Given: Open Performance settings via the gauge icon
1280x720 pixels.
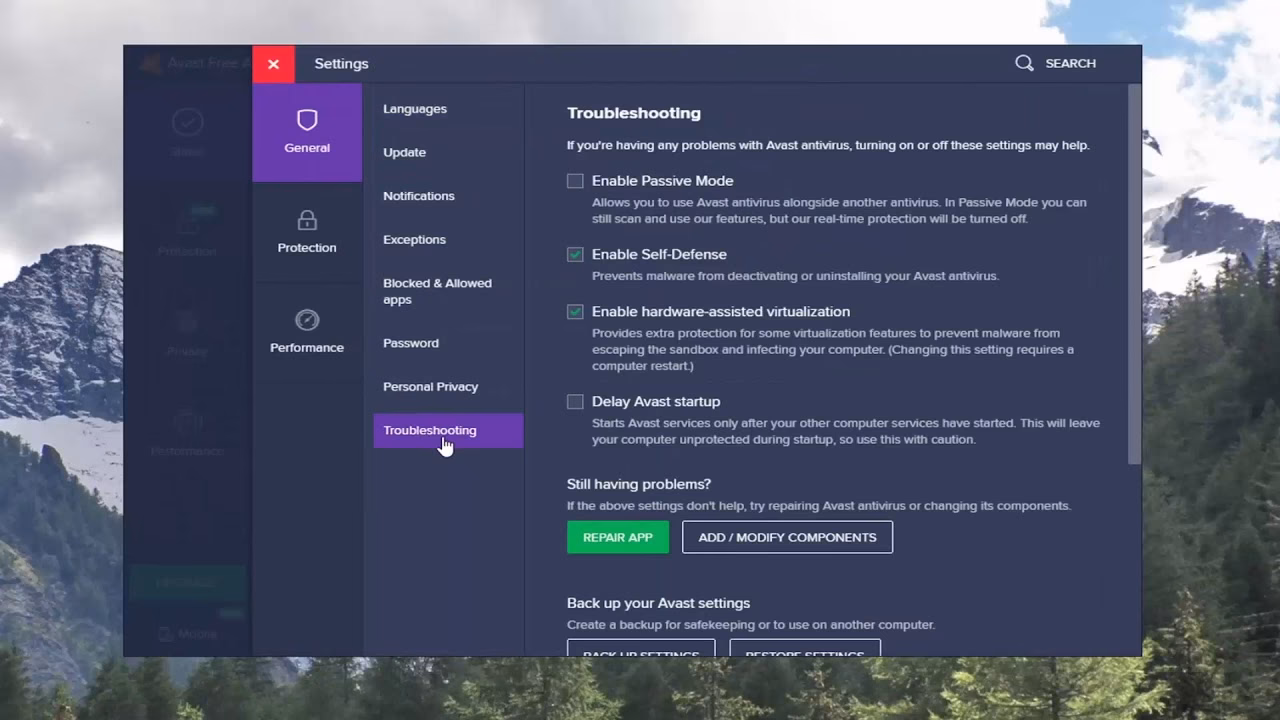Looking at the screenshot, I should point(306,321).
